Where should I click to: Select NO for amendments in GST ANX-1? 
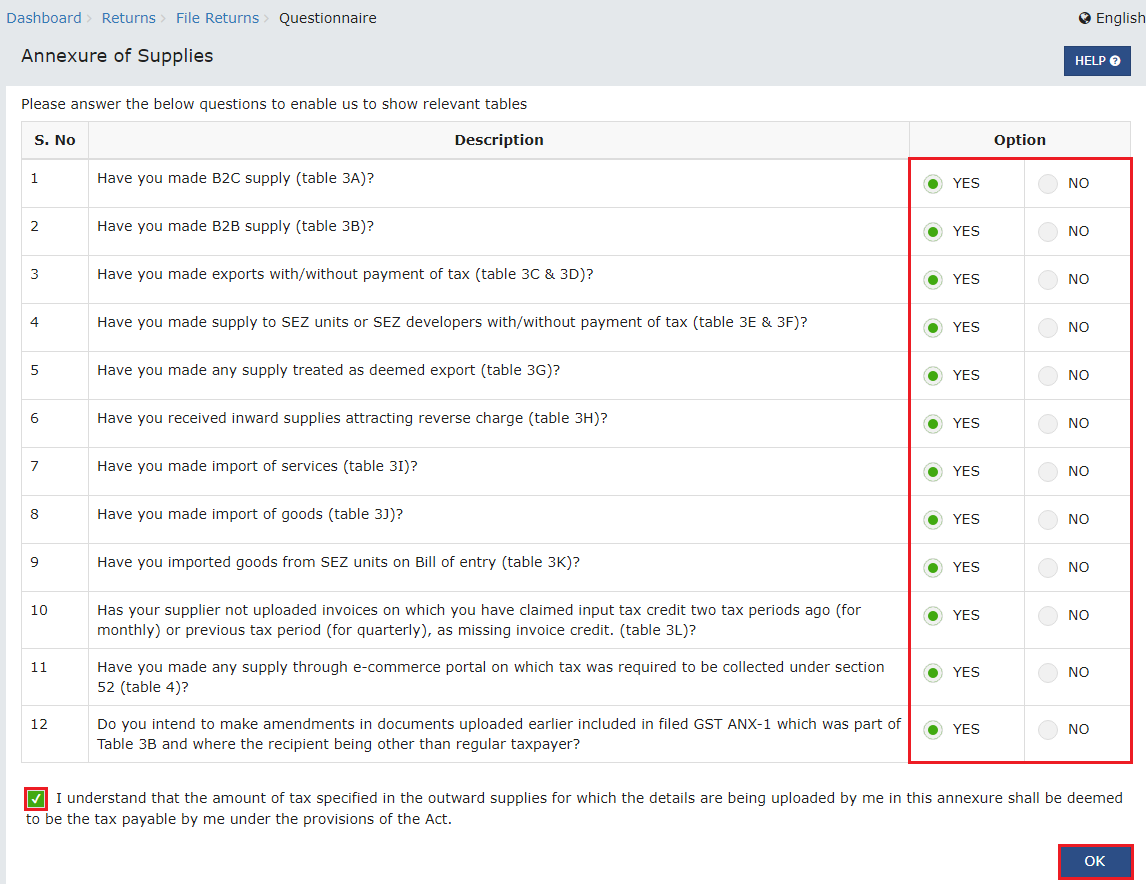1047,729
